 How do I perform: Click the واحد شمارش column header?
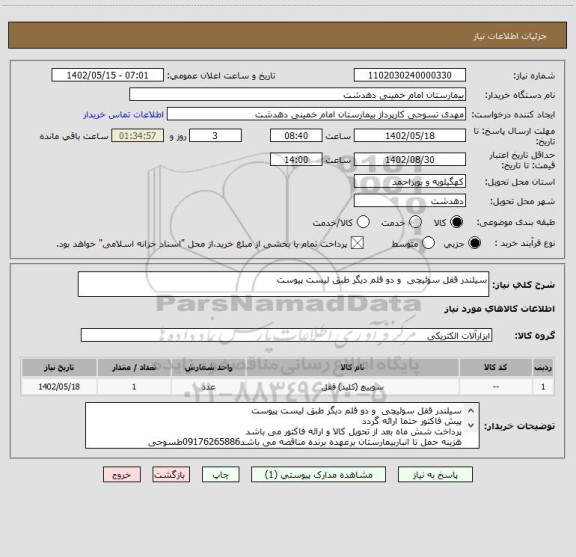tap(208, 367)
